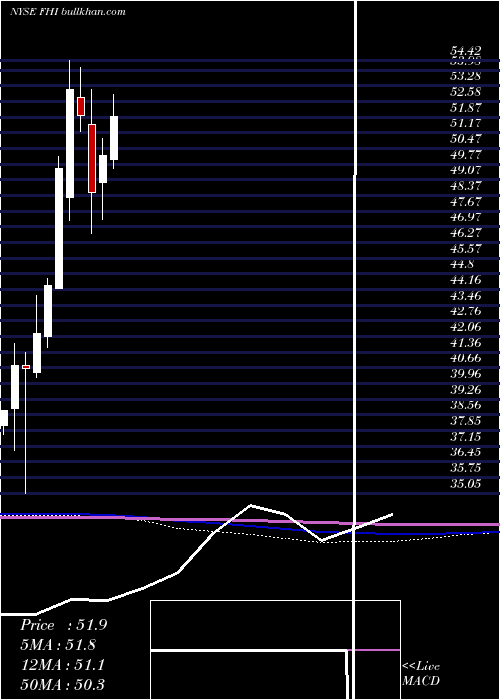Select the 51.17 price axis label
Screen dimensions: 500x700
tap(466, 123)
